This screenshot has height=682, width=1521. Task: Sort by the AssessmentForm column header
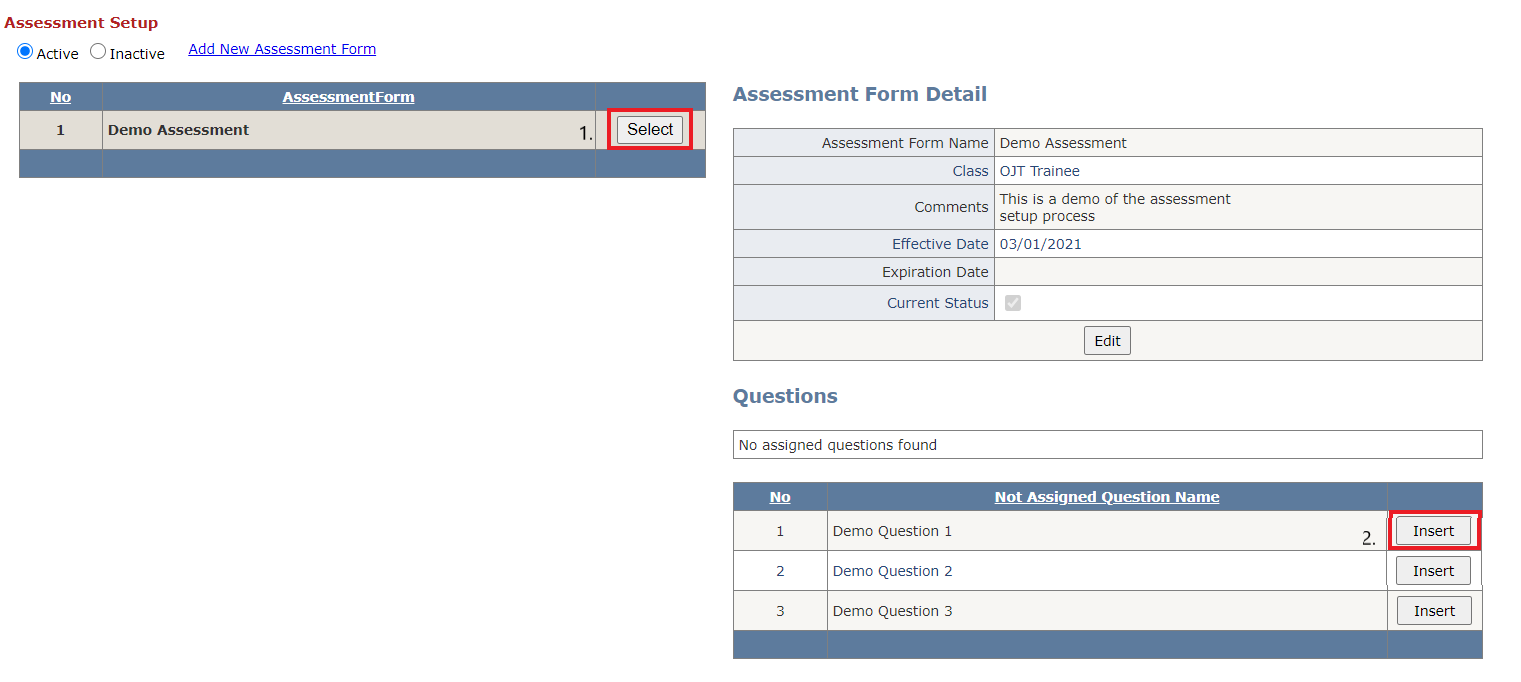348,97
